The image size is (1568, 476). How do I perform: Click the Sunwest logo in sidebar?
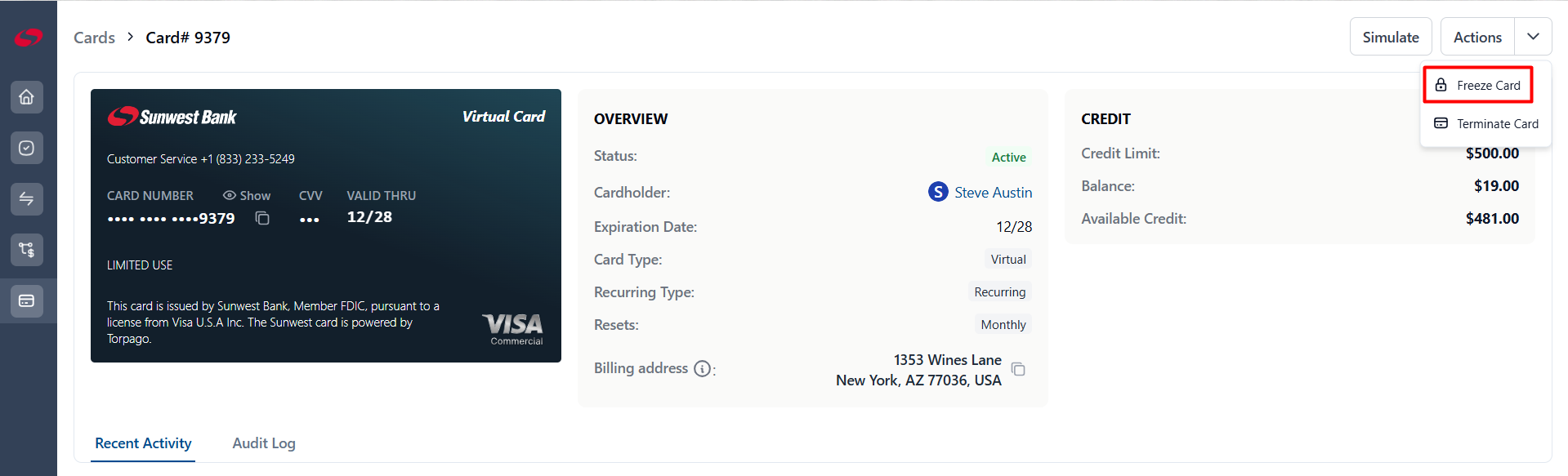click(28, 38)
